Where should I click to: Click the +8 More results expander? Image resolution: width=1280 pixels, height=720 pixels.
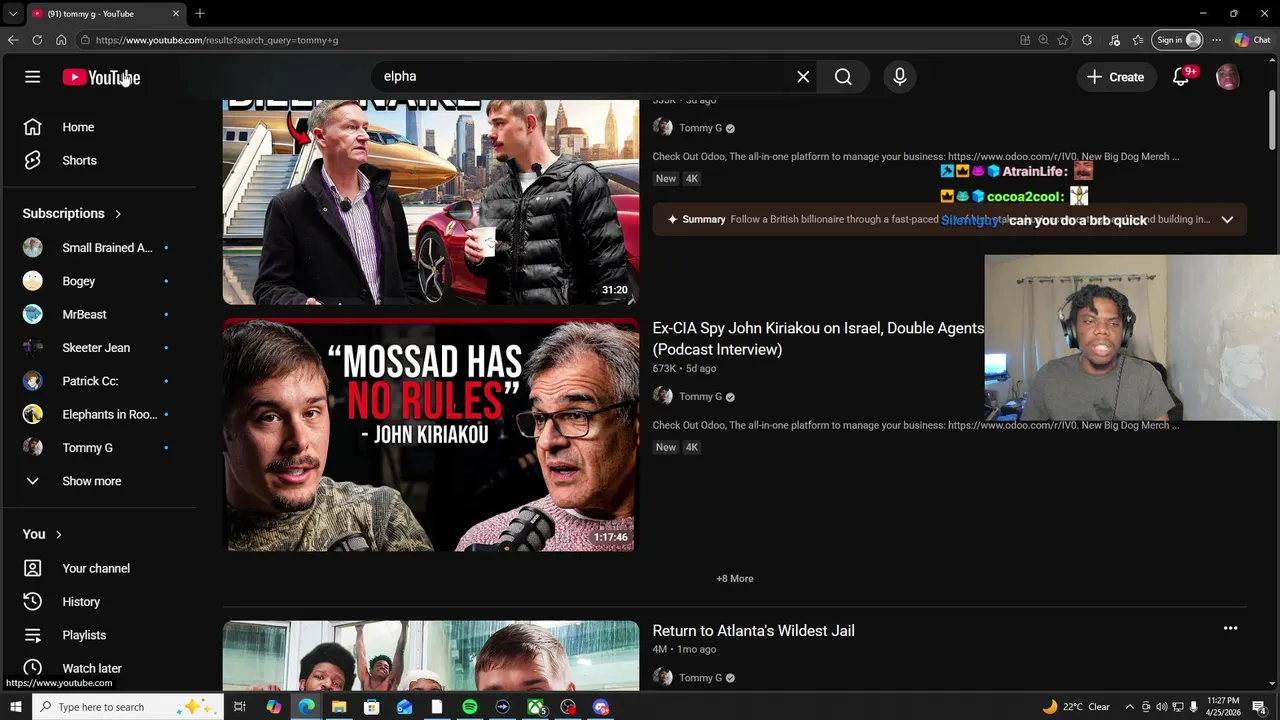click(735, 578)
